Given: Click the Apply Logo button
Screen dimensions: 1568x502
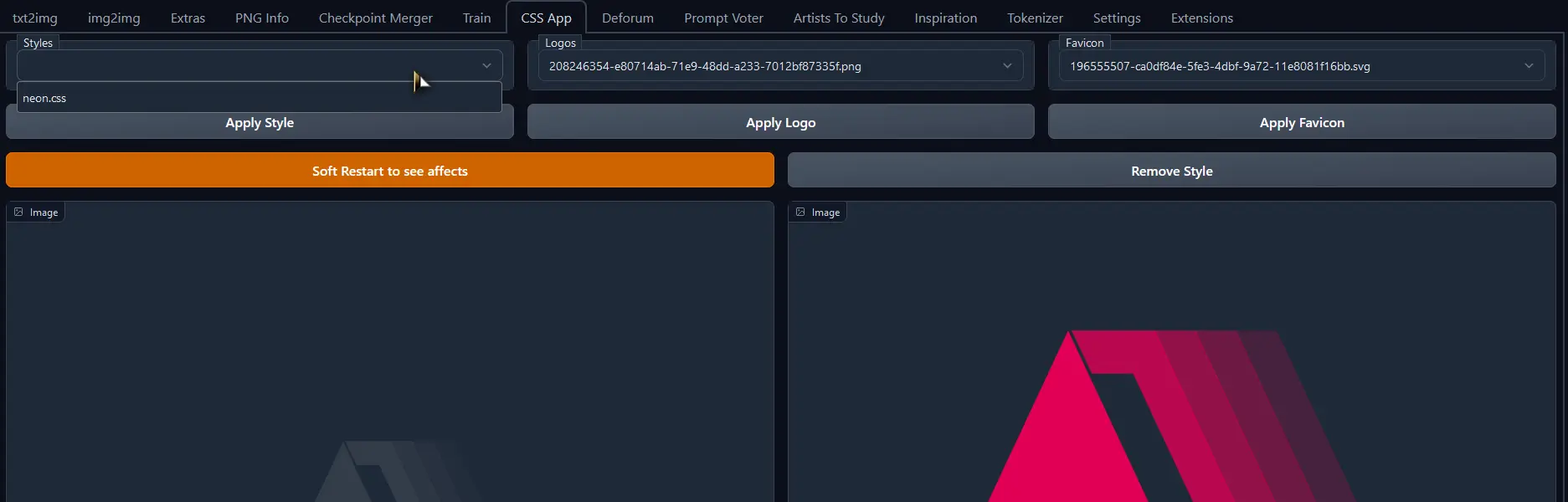Looking at the screenshot, I should click(x=780, y=122).
